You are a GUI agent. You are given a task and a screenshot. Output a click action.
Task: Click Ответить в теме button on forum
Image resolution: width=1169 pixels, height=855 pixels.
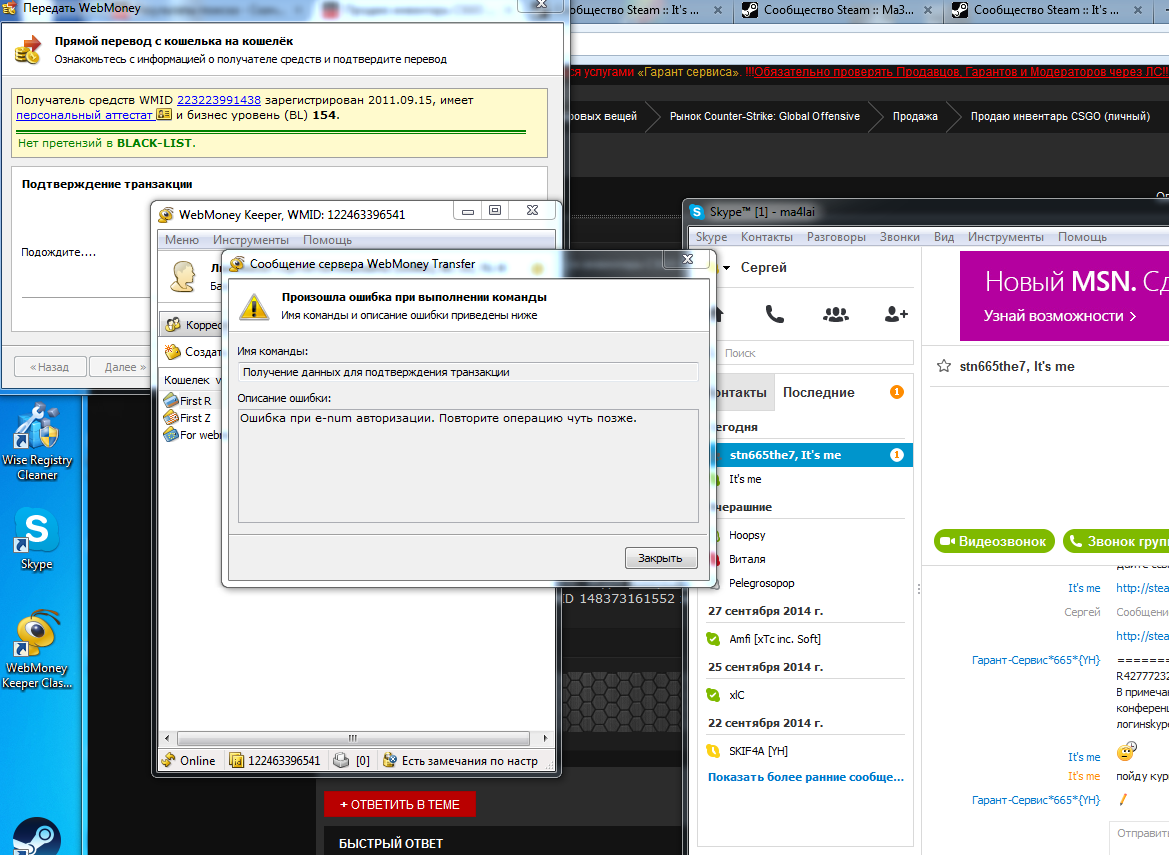click(400, 804)
